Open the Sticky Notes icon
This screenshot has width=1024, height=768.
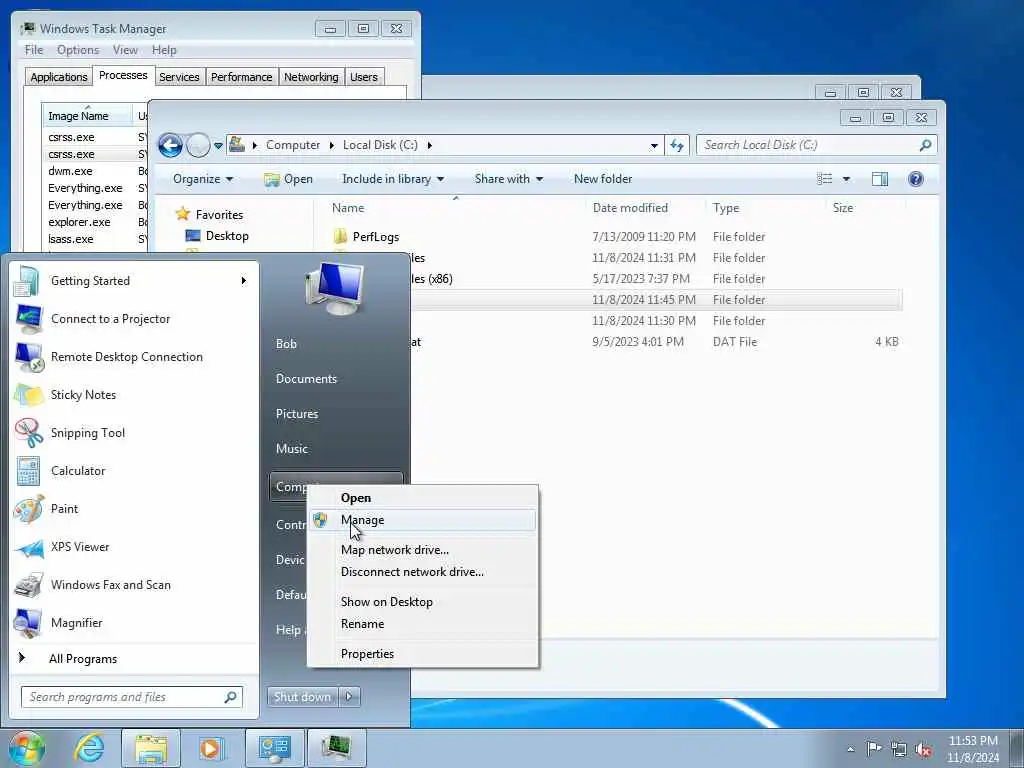28,394
